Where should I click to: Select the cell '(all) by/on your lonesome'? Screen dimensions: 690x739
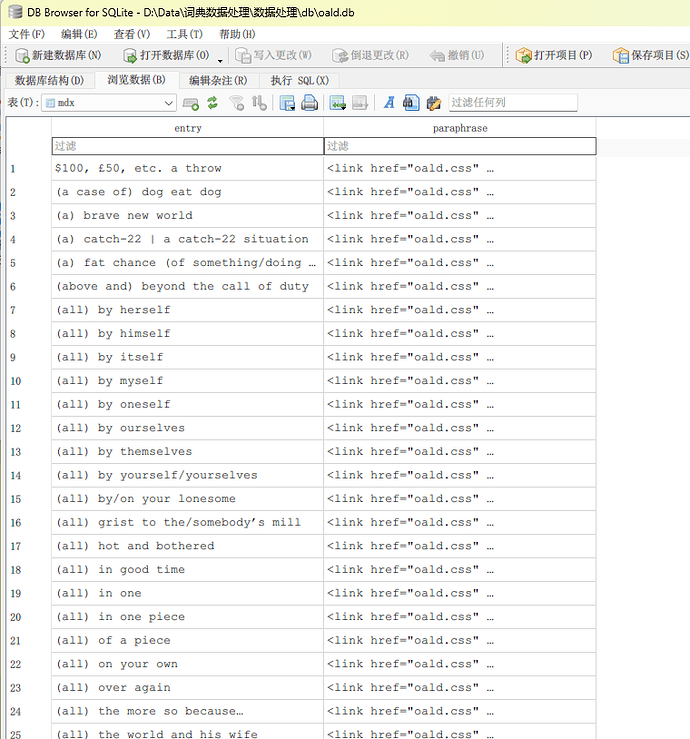coord(188,499)
